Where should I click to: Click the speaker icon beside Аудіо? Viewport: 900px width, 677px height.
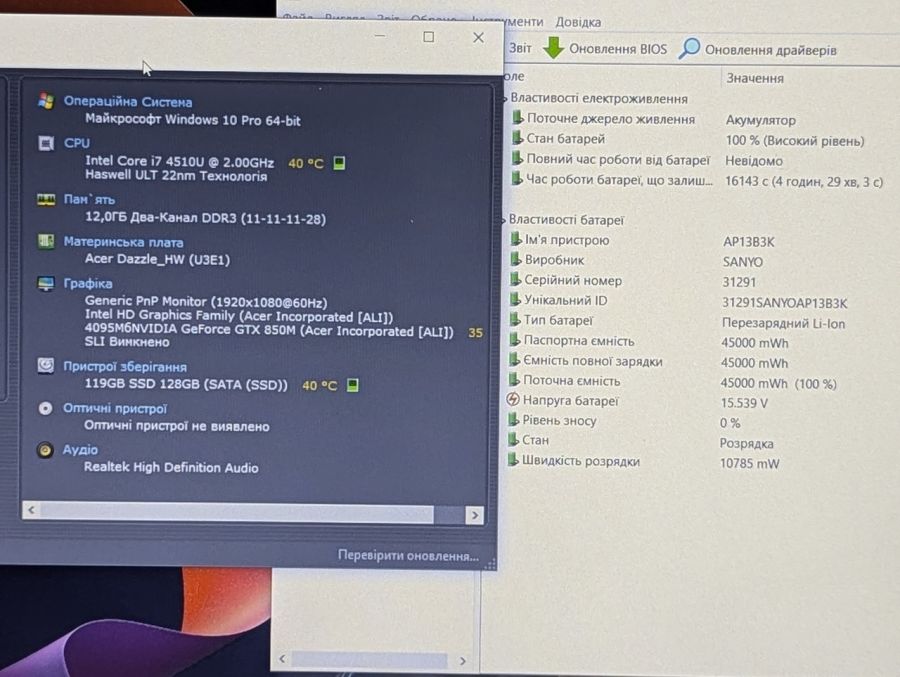click(x=45, y=450)
